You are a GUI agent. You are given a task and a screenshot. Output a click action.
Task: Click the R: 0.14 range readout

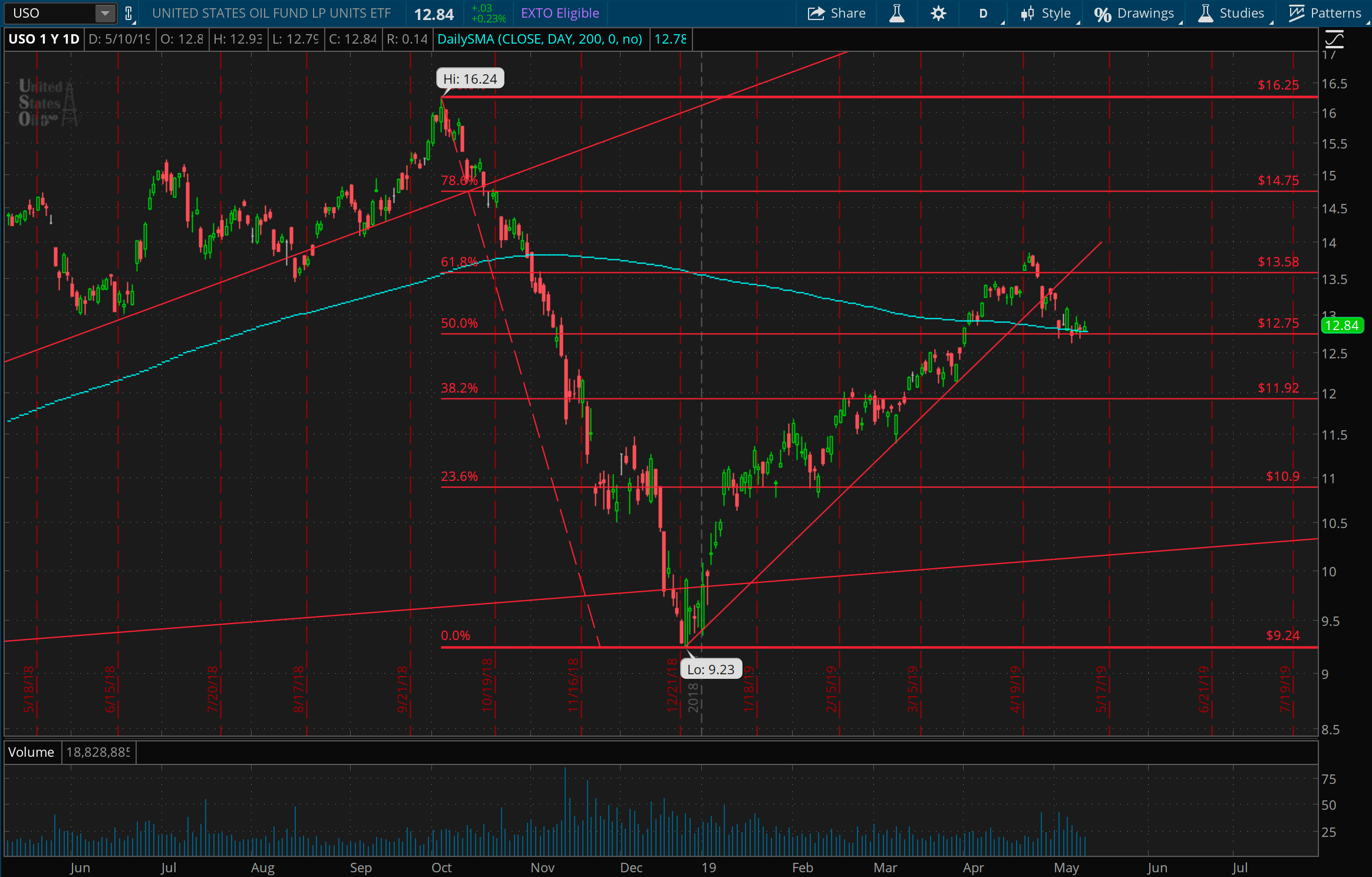pyautogui.click(x=407, y=39)
